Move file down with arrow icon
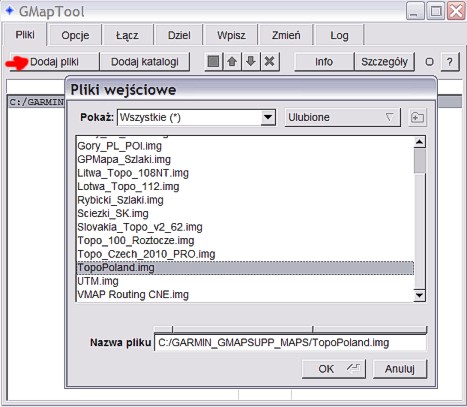Image resolution: width=467 pixels, height=407 pixels. pyautogui.click(x=251, y=62)
